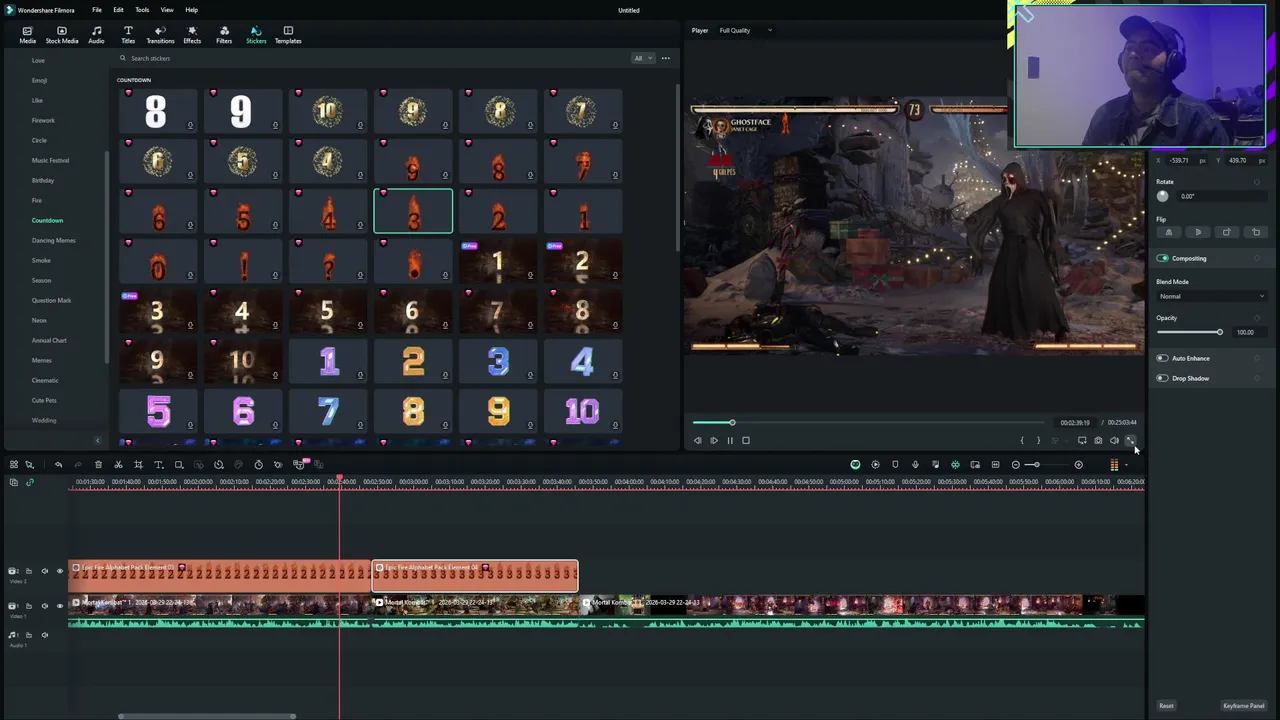Select the selected fire number 3 sticker

click(x=413, y=211)
